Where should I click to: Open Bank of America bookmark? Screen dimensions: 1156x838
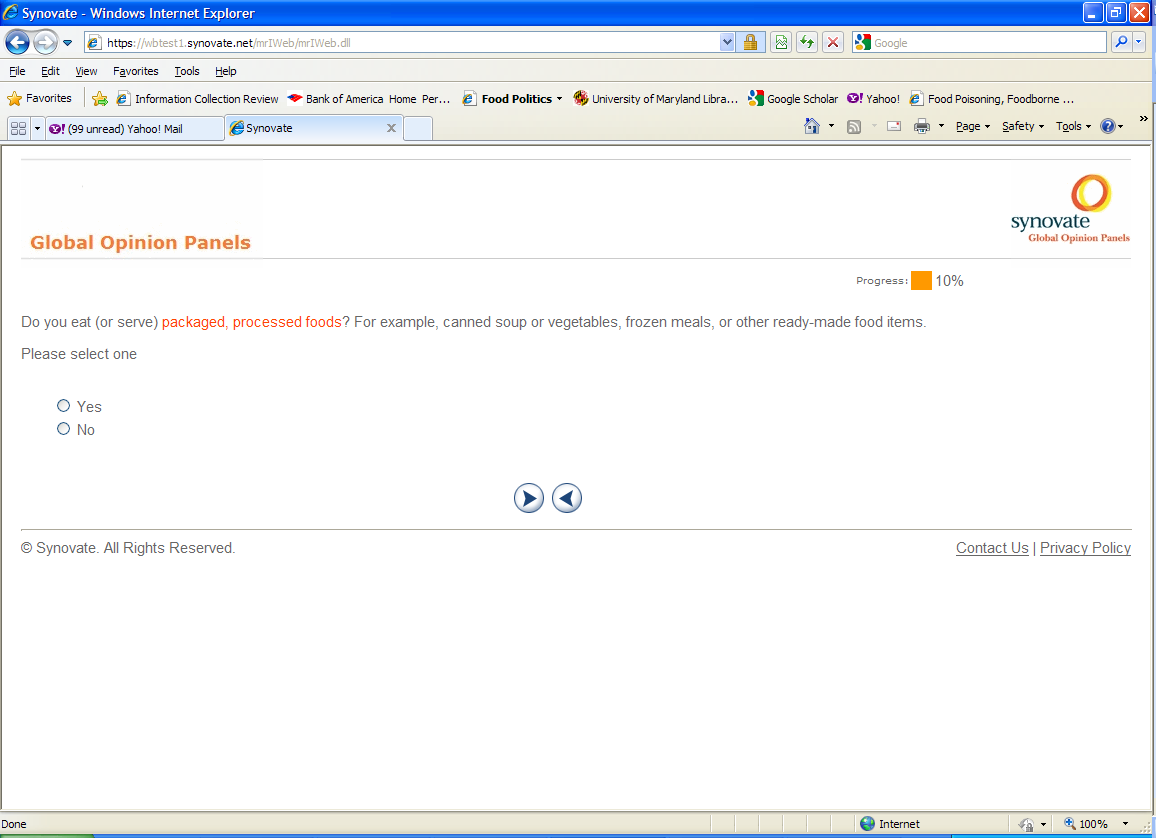(369, 99)
